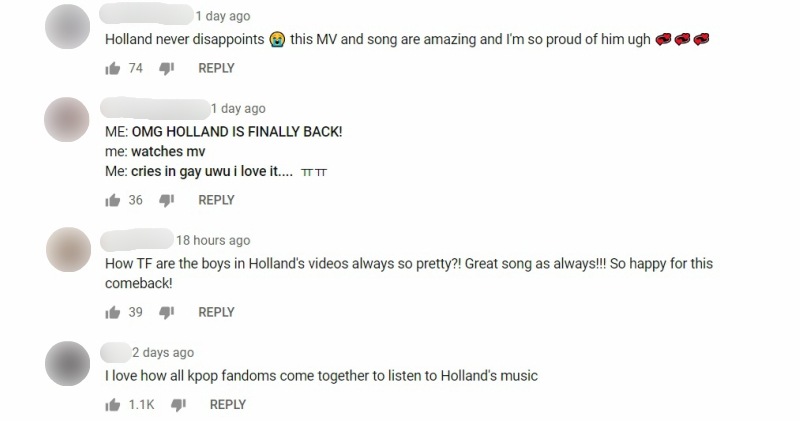Open the avatar beside 'OMG HOLLAND IS FINALLY BACK'
The image size is (800, 421).
(67, 119)
